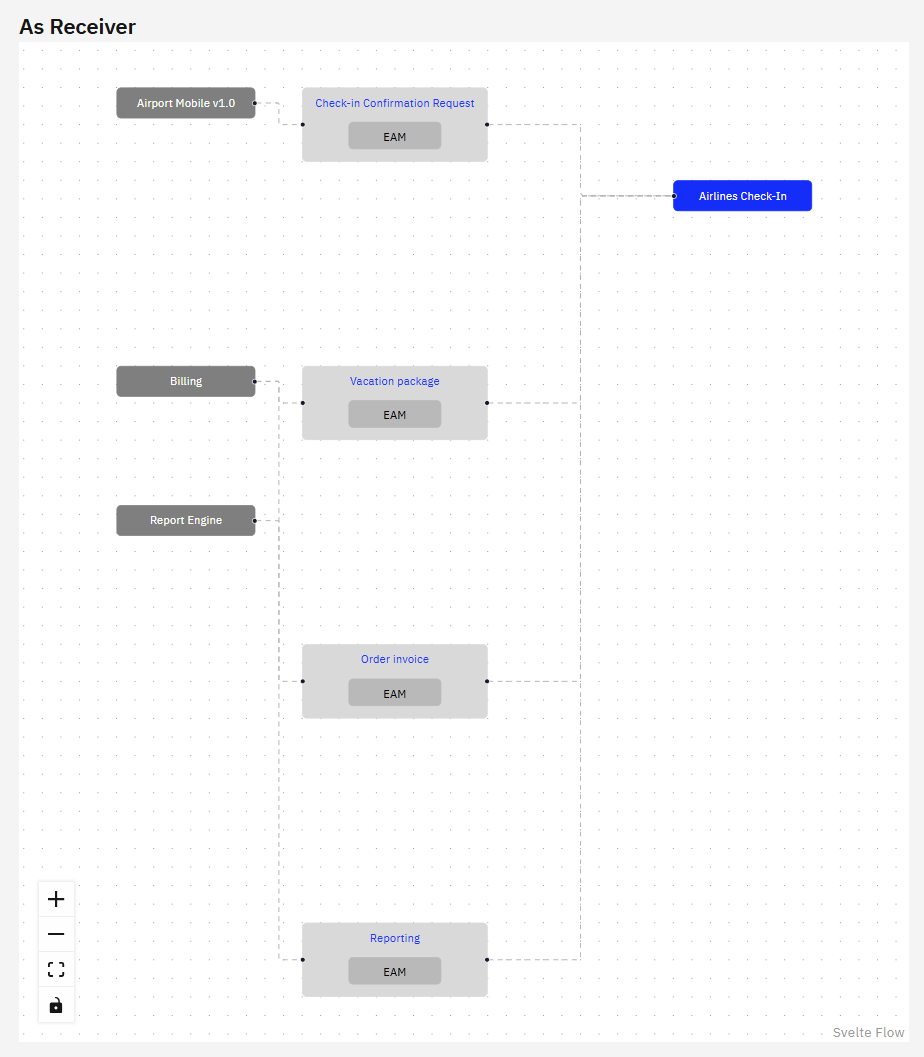This screenshot has width=924, height=1057.
Task: Click the Report Engine node
Action: pyautogui.click(x=186, y=520)
